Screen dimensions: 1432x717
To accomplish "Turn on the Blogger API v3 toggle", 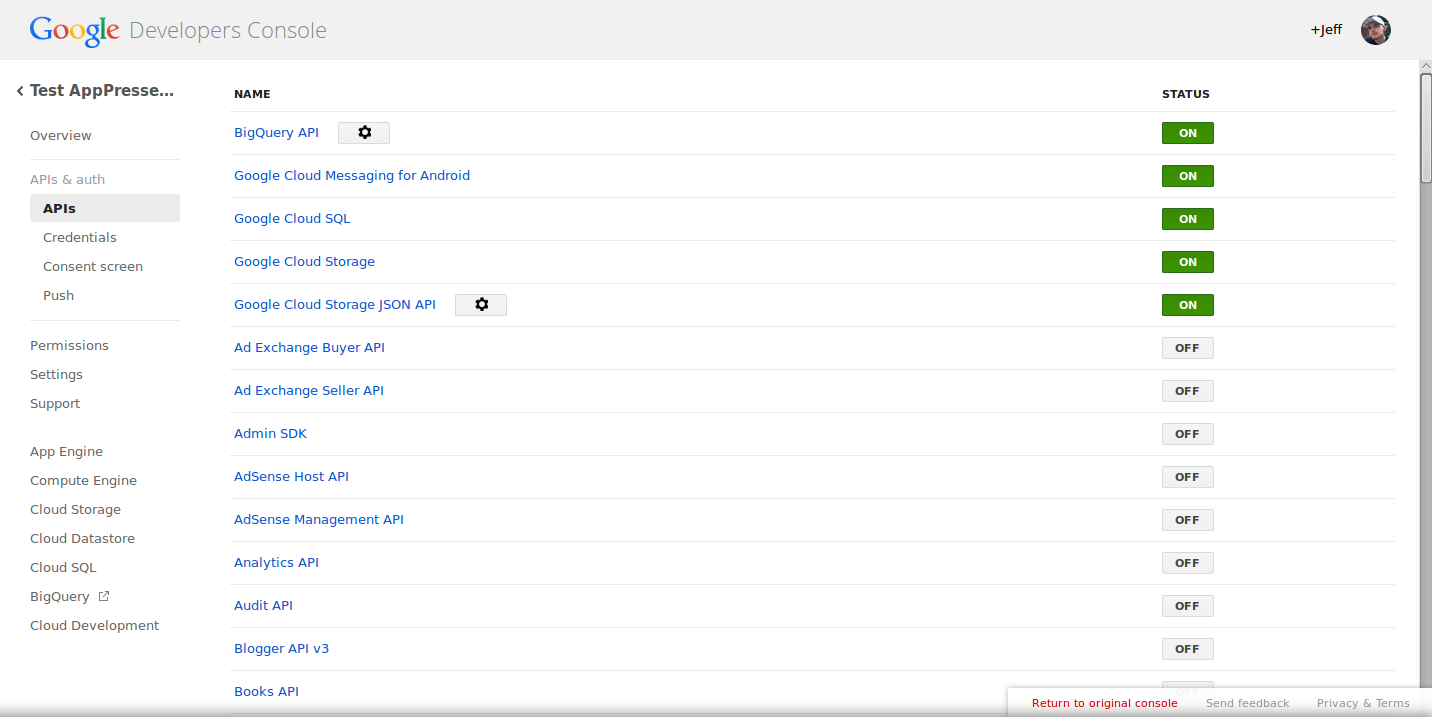I will (1187, 649).
